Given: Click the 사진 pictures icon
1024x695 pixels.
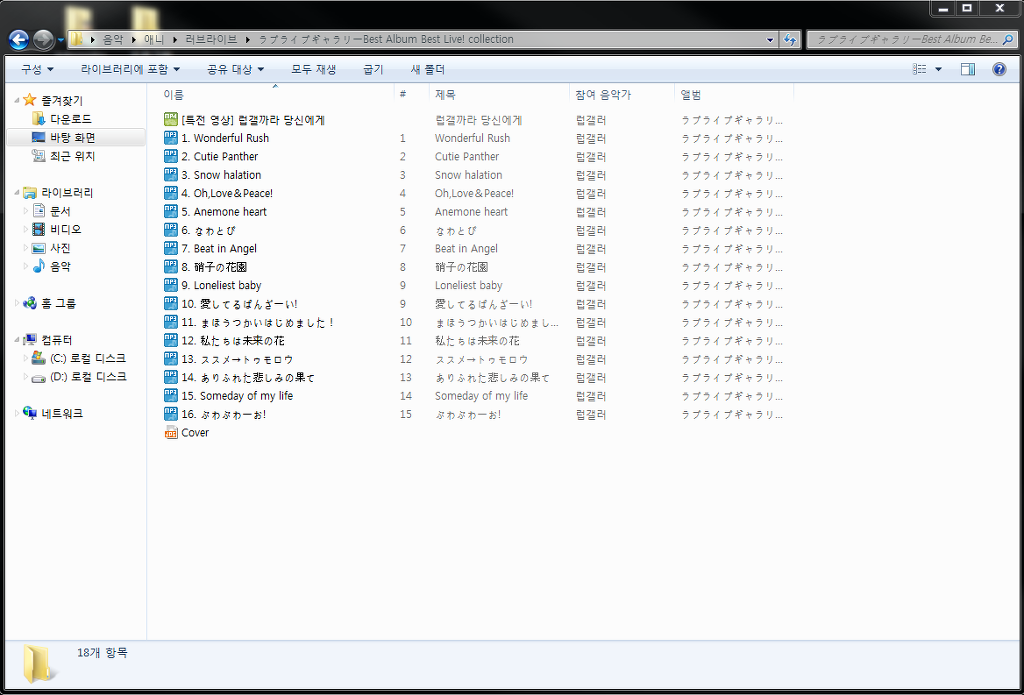Looking at the screenshot, I should (39, 248).
